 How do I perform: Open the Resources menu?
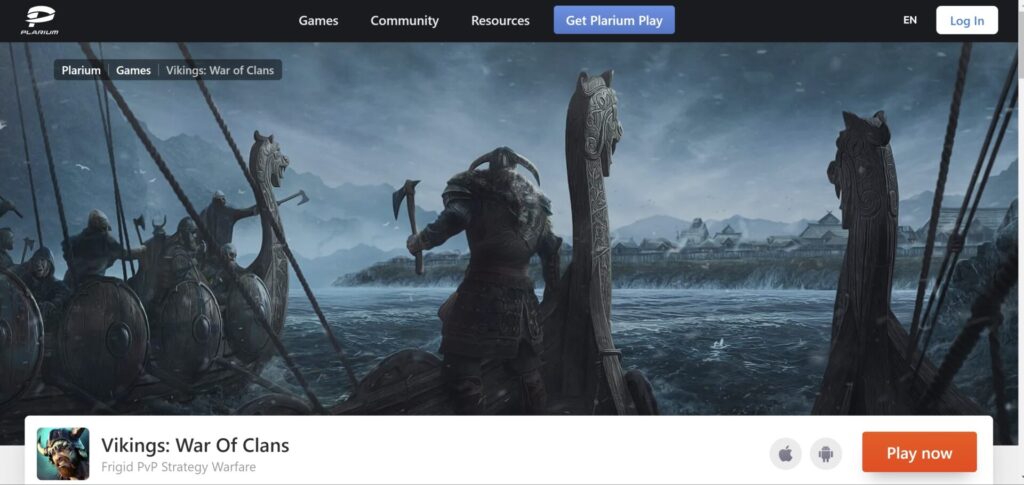point(500,21)
